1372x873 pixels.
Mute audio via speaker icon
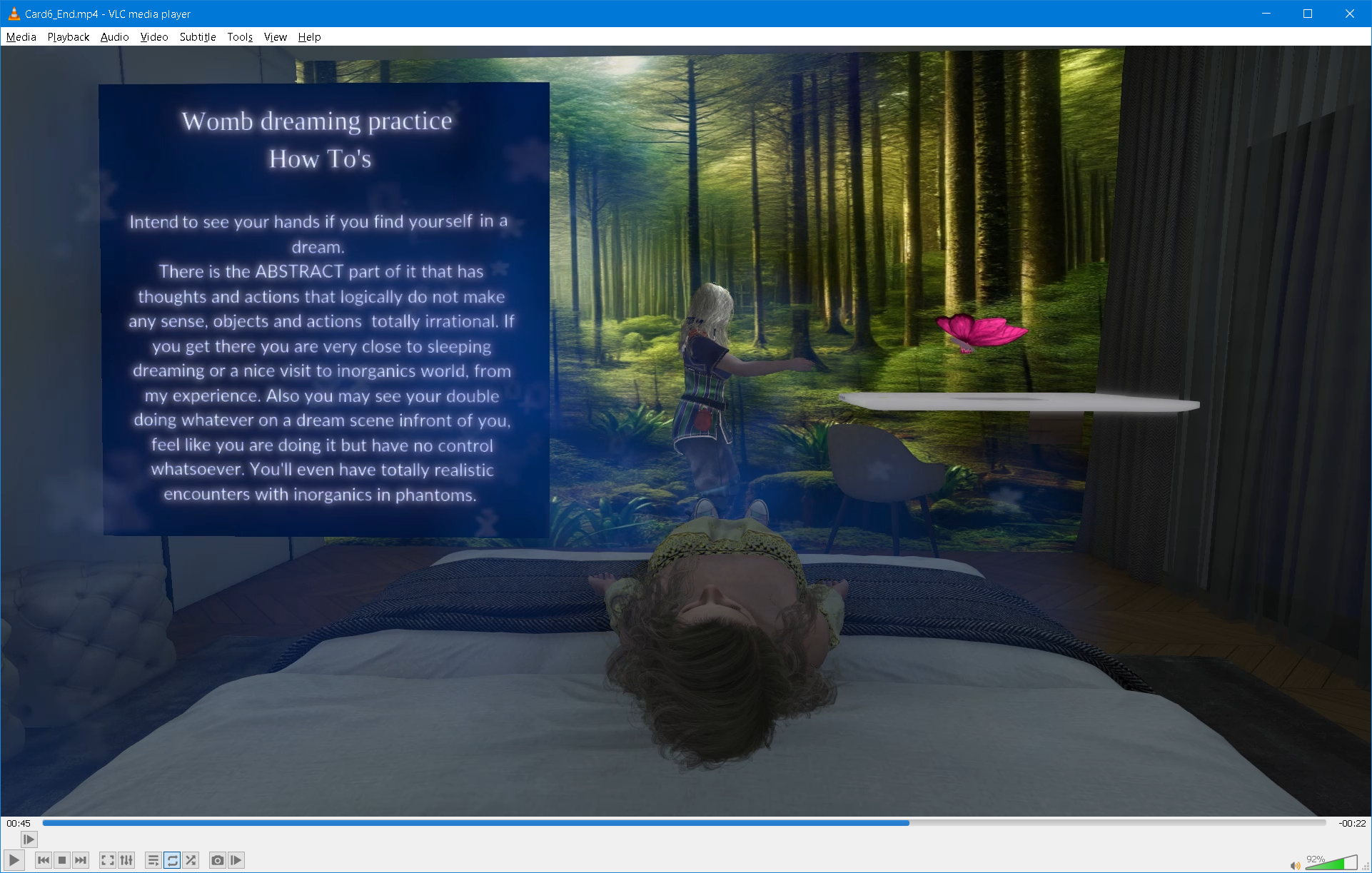pyautogui.click(x=1294, y=865)
